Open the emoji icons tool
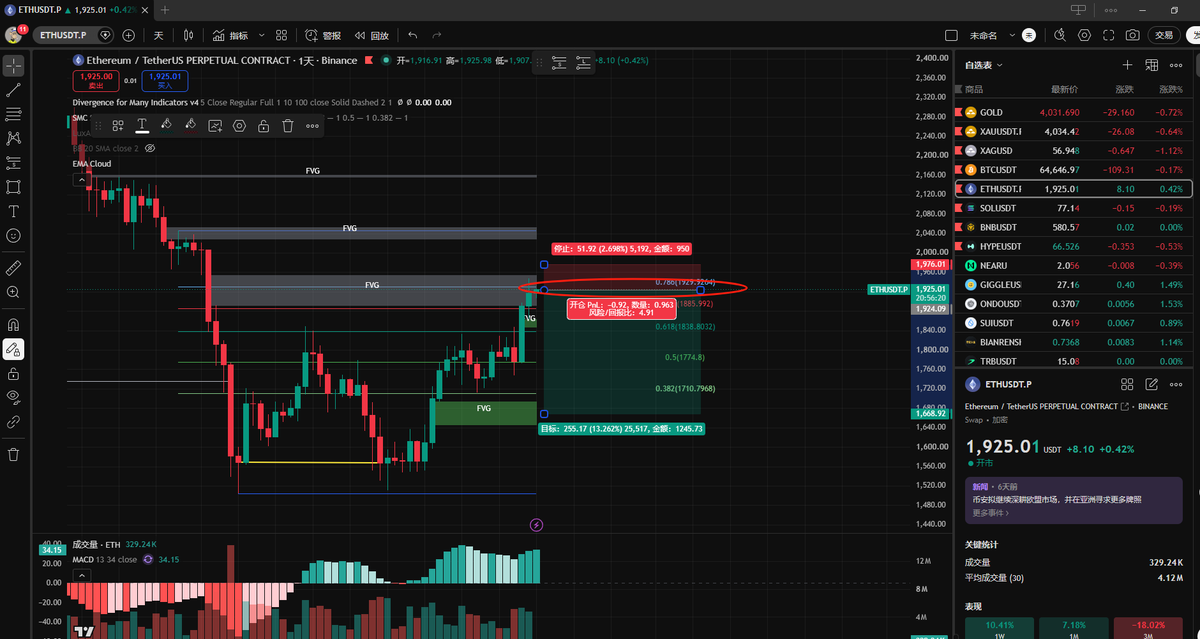 13,236
